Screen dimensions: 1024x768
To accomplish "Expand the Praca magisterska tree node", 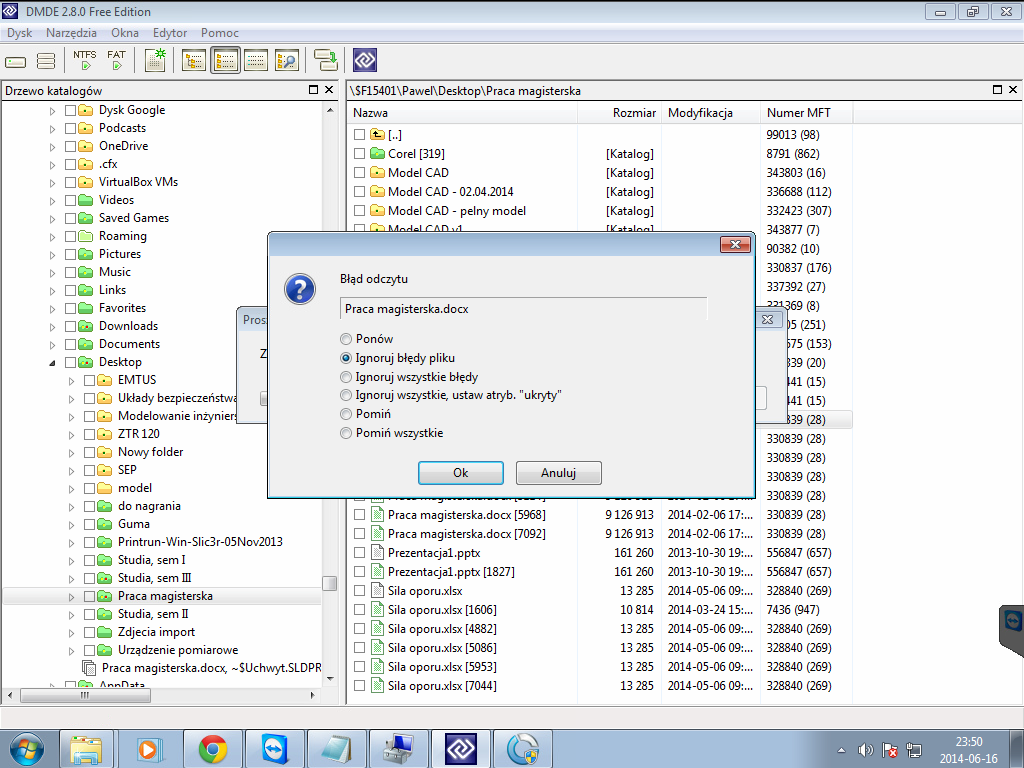I will click(x=71, y=597).
